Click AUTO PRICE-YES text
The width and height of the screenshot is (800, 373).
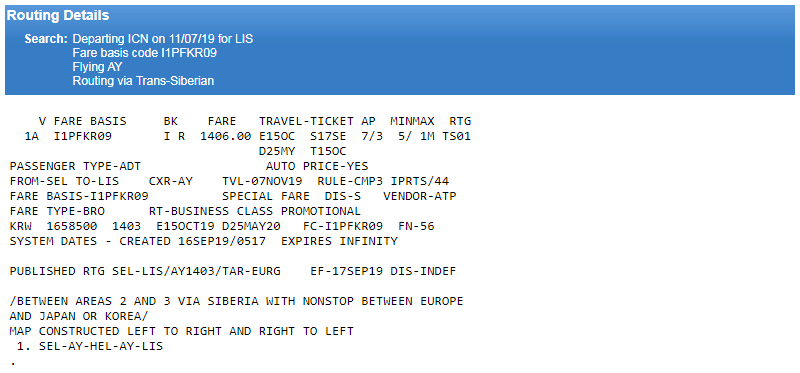[x=317, y=166]
